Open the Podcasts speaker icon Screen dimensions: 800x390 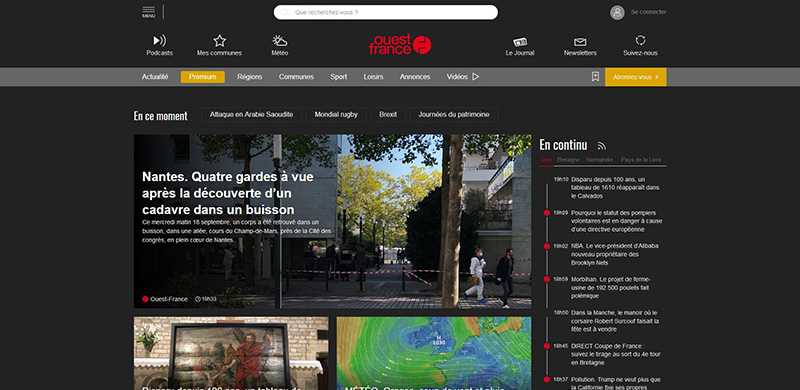click(x=160, y=41)
